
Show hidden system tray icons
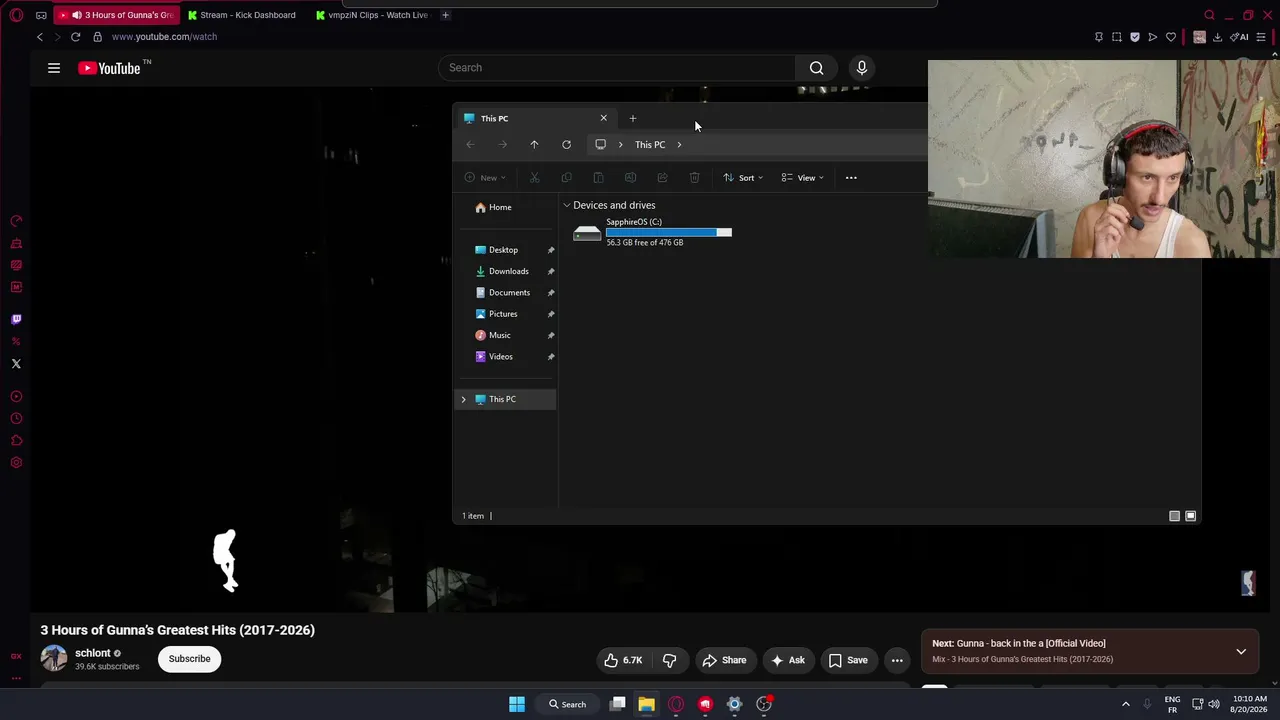tap(1126, 705)
